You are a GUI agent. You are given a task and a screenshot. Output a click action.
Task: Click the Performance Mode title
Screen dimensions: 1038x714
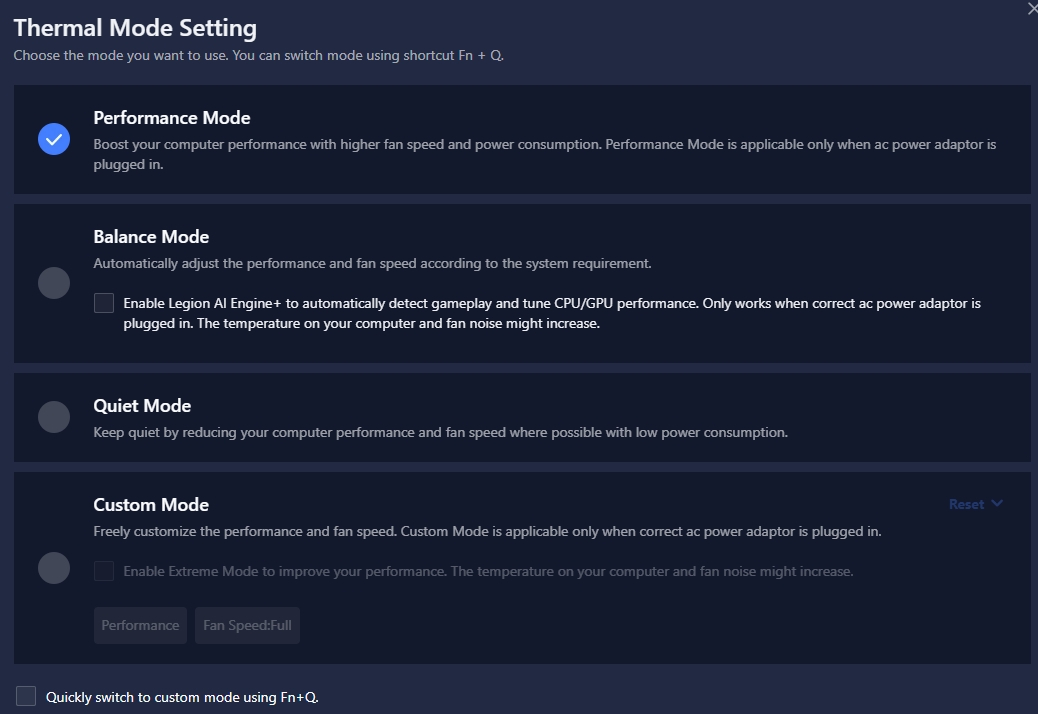pyautogui.click(x=171, y=118)
